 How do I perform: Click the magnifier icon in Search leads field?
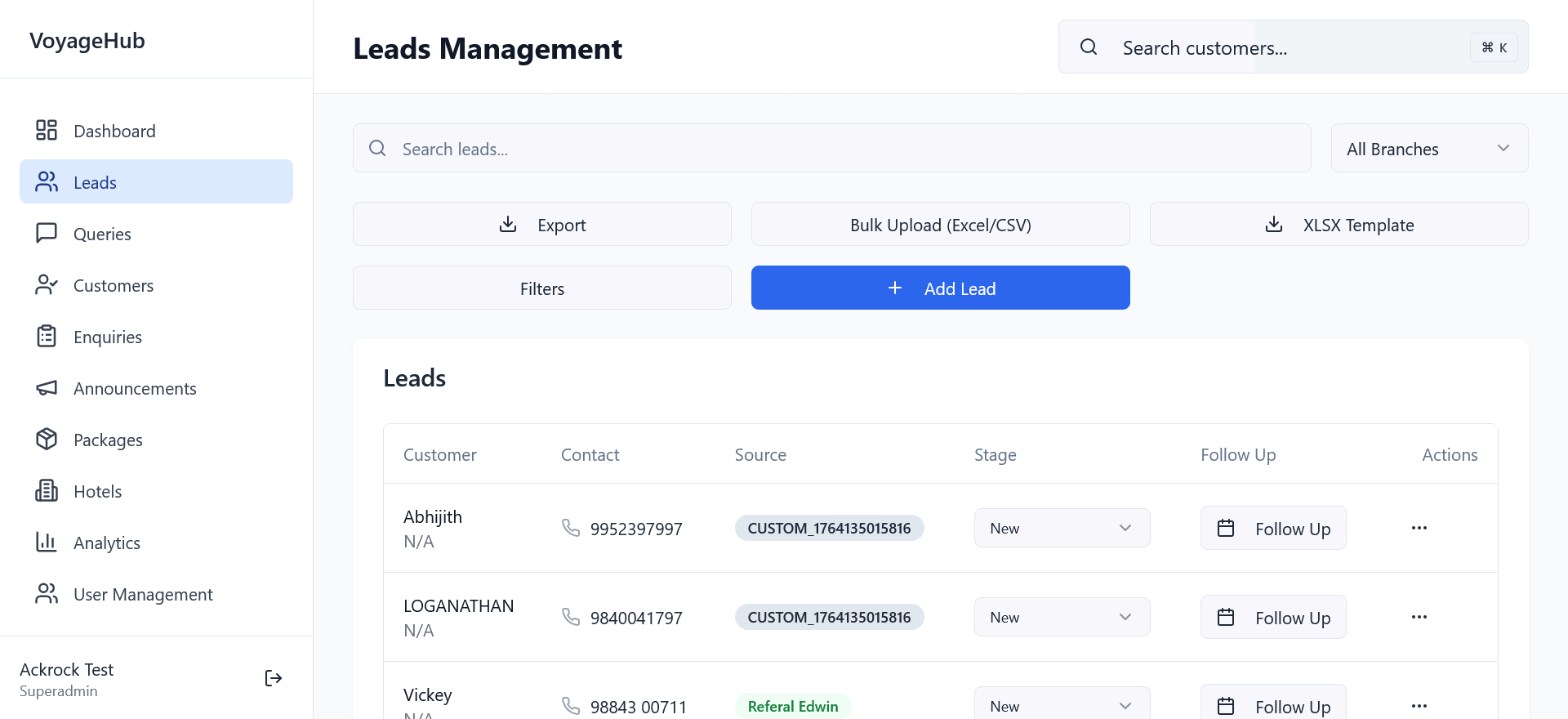pyautogui.click(x=377, y=148)
